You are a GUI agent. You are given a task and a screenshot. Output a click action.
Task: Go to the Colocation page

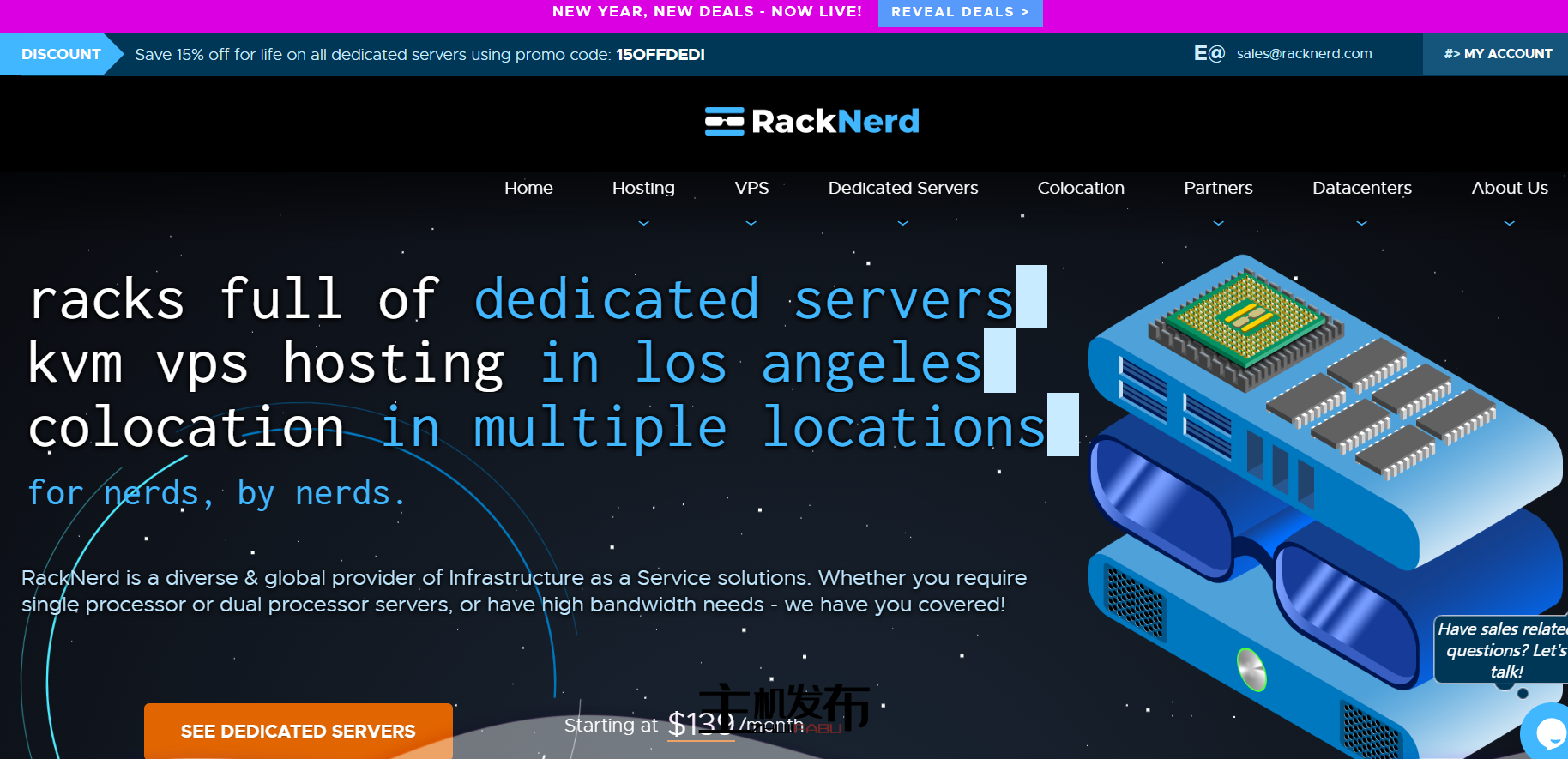click(x=1081, y=188)
